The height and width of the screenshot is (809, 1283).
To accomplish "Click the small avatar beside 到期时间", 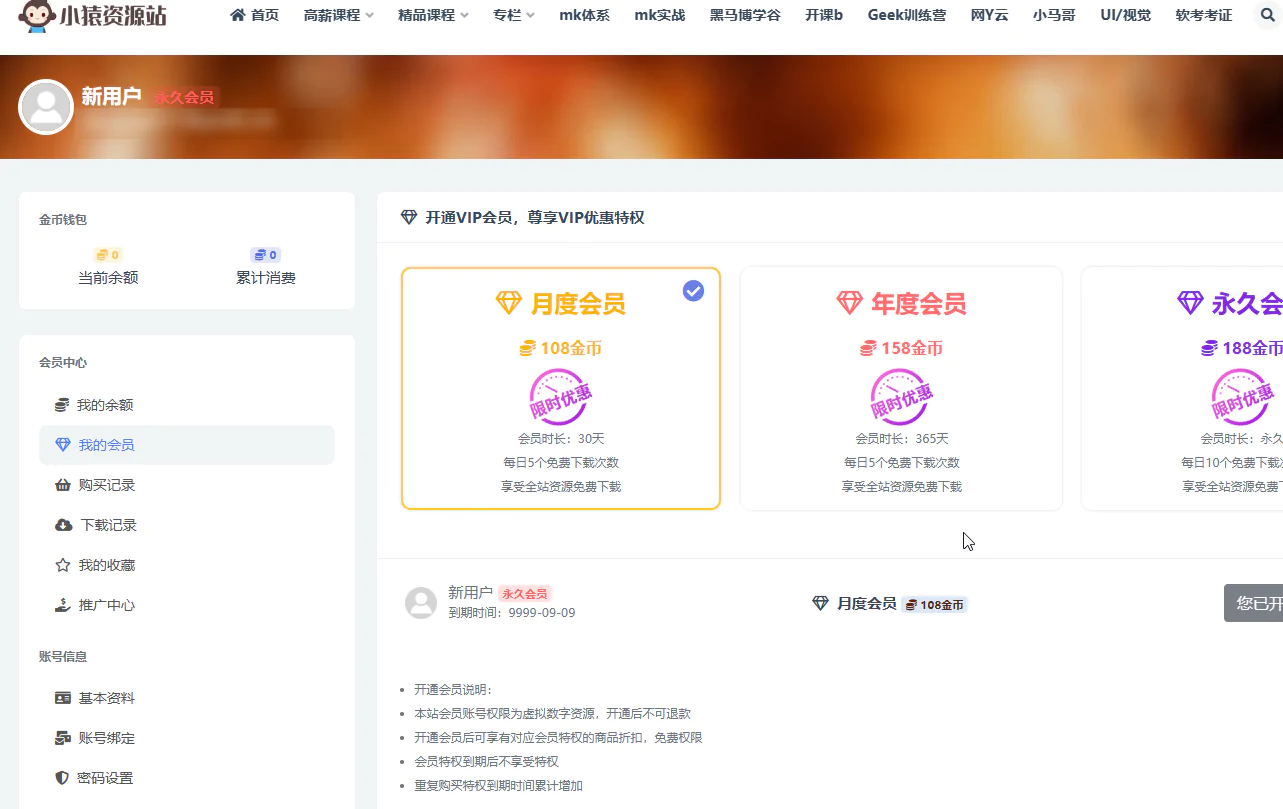I will [421, 603].
